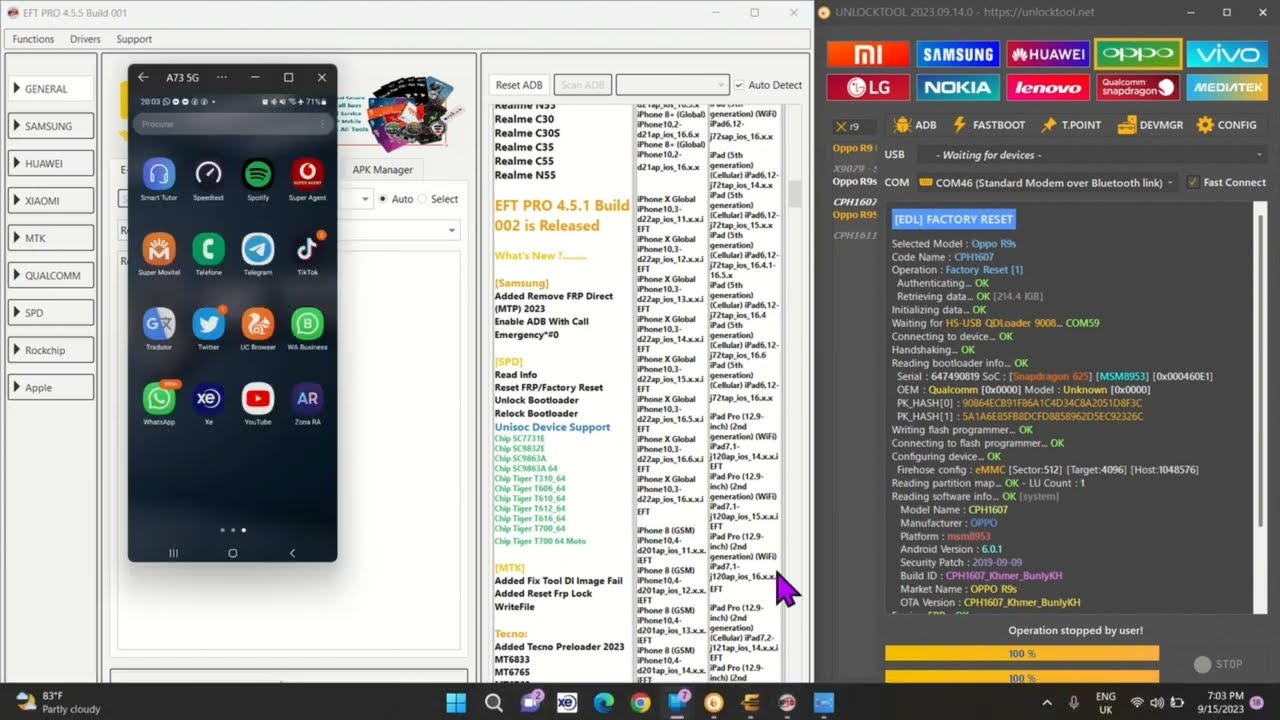Open Chrome from taskbar
The image size is (1280, 720).
pos(640,702)
